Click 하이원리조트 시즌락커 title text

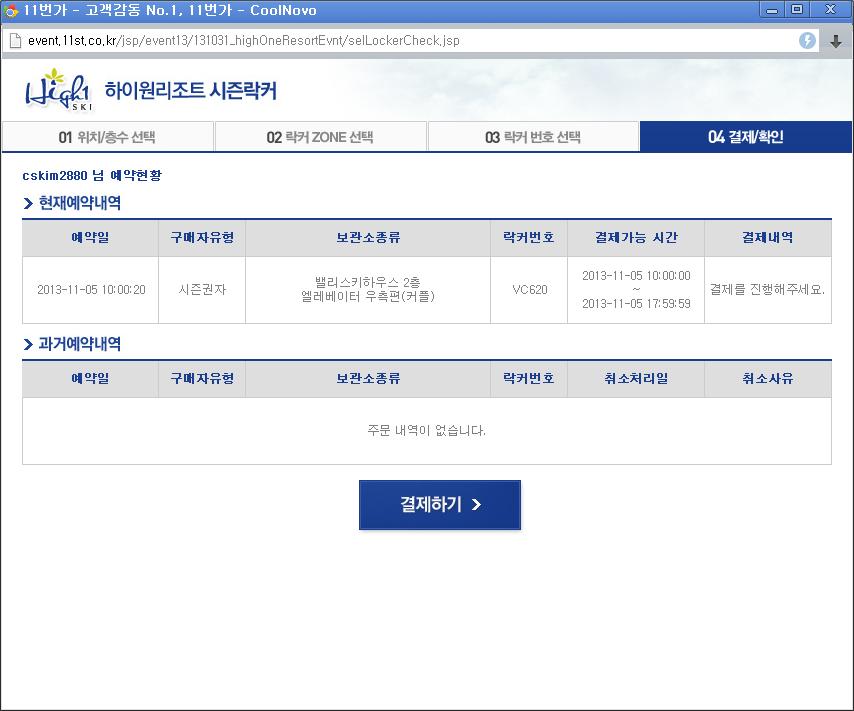[191, 90]
